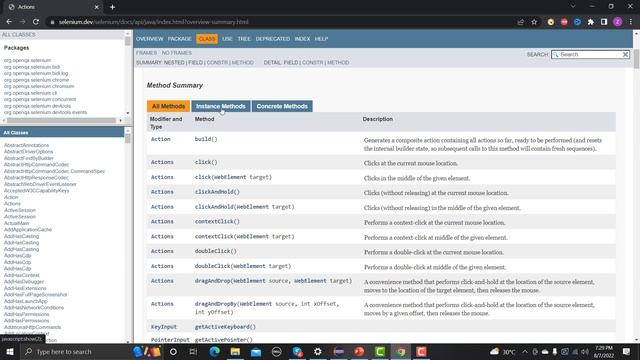Open the purple profile avatar
The height and width of the screenshot is (360, 640).
click(618, 22)
